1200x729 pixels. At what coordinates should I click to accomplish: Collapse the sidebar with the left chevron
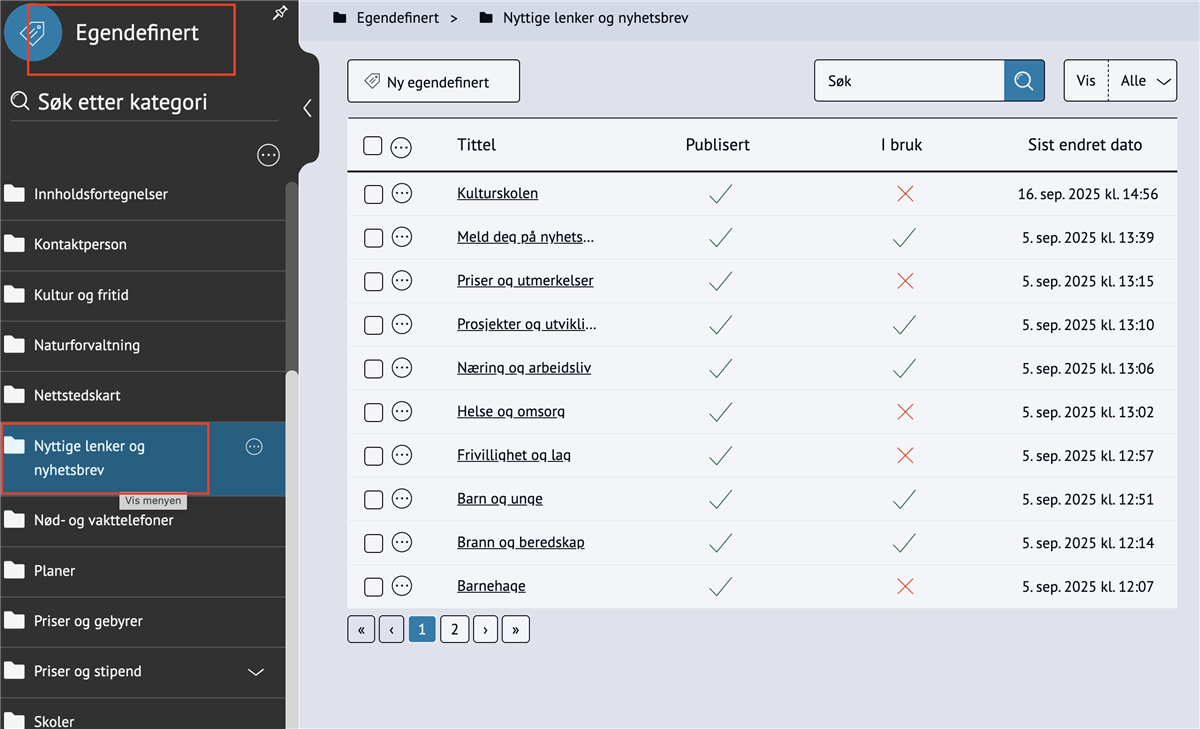click(x=307, y=108)
